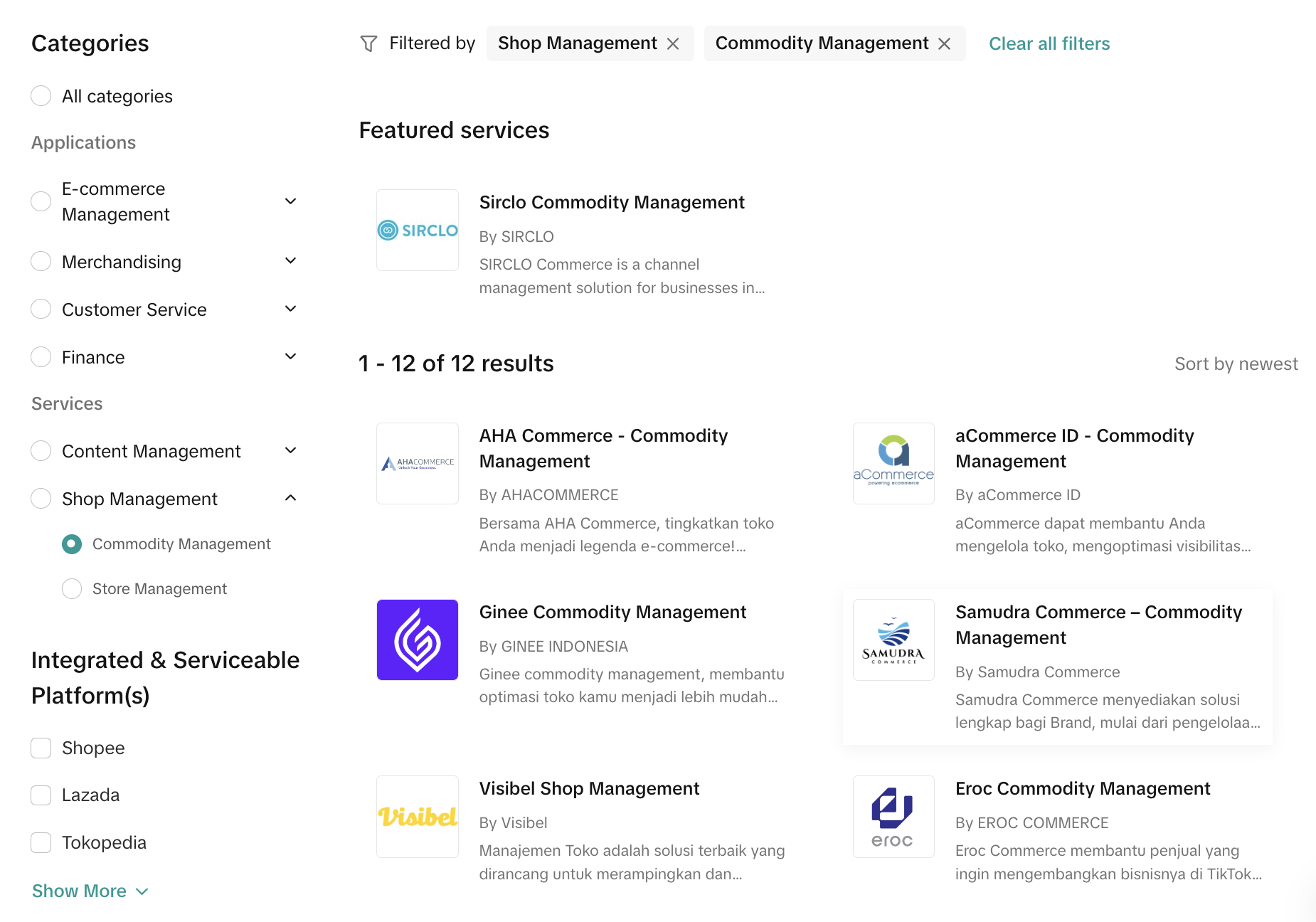Viewport: 1316px width, 922px height.
Task: Click the filter funnel icon
Action: click(x=368, y=44)
